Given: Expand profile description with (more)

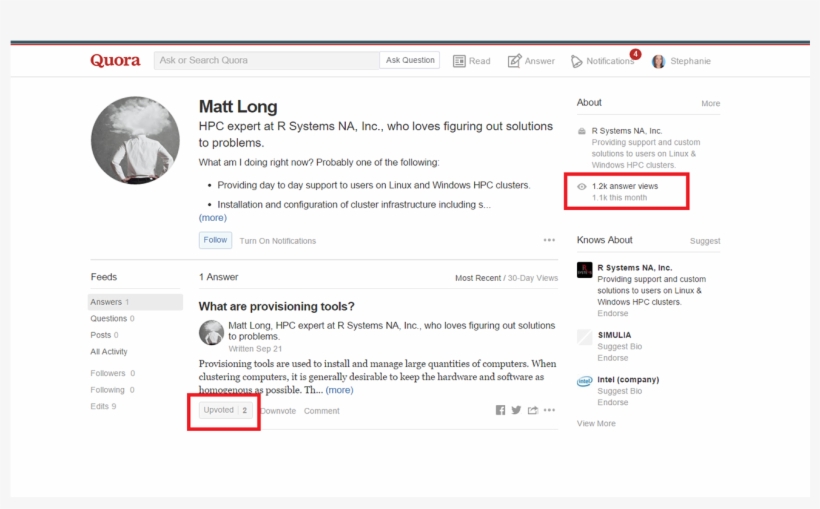Looking at the screenshot, I should click(x=212, y=217).
